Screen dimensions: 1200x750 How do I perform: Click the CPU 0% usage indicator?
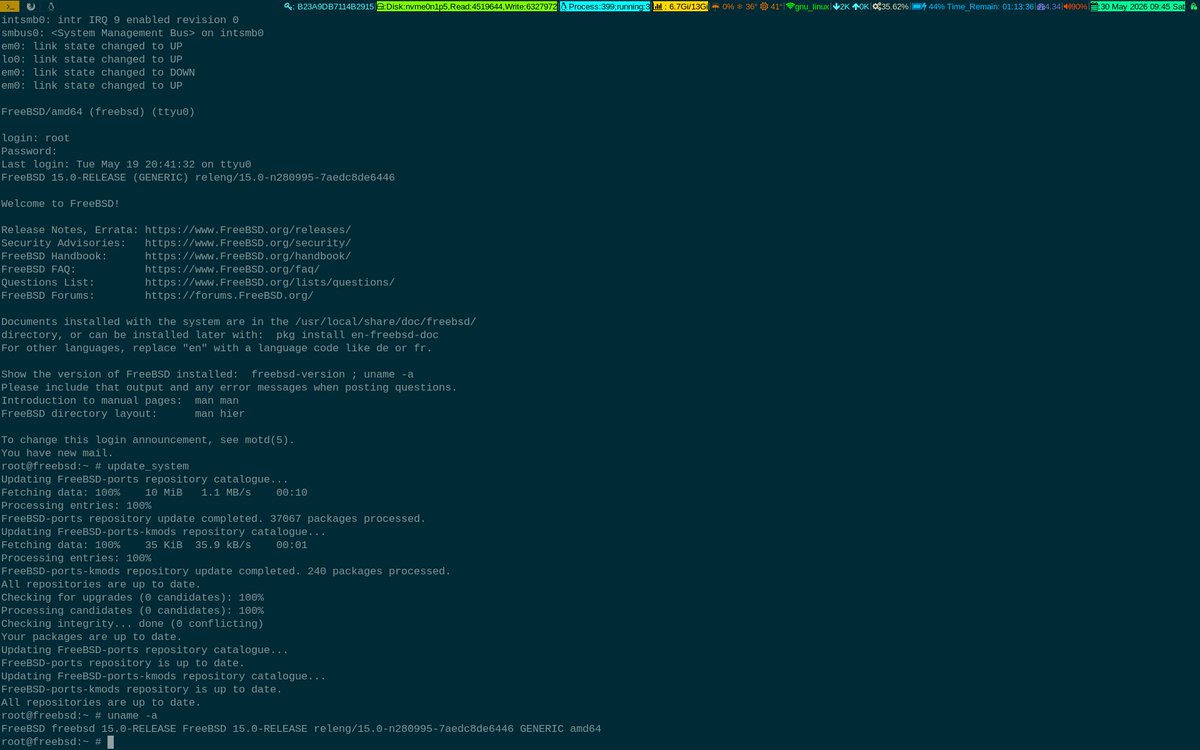(723, 7)
